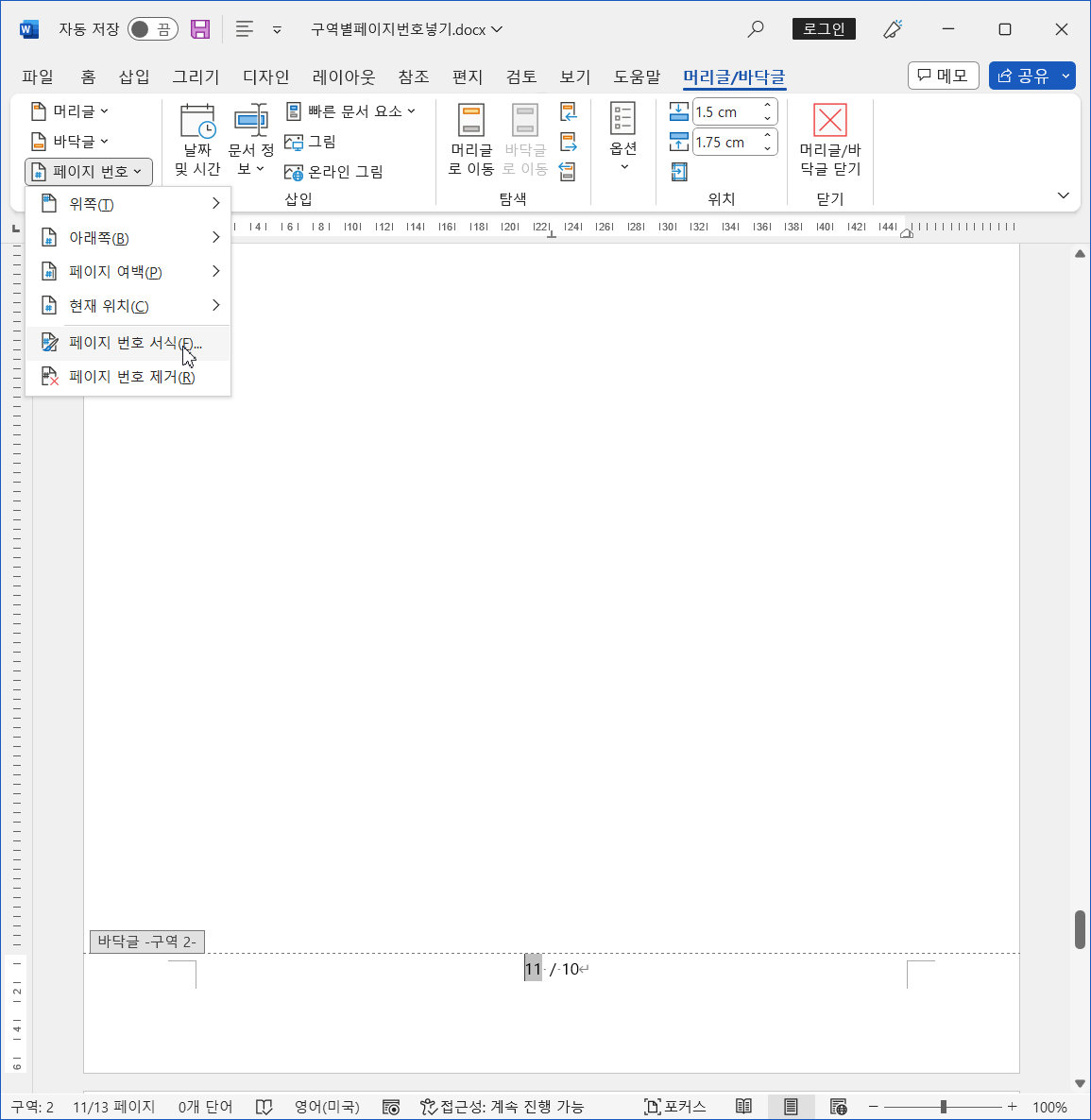Click the next section navigation icon
Image resolution: width=1091 pixels, height=1120 pixels.
pos(568,143)
